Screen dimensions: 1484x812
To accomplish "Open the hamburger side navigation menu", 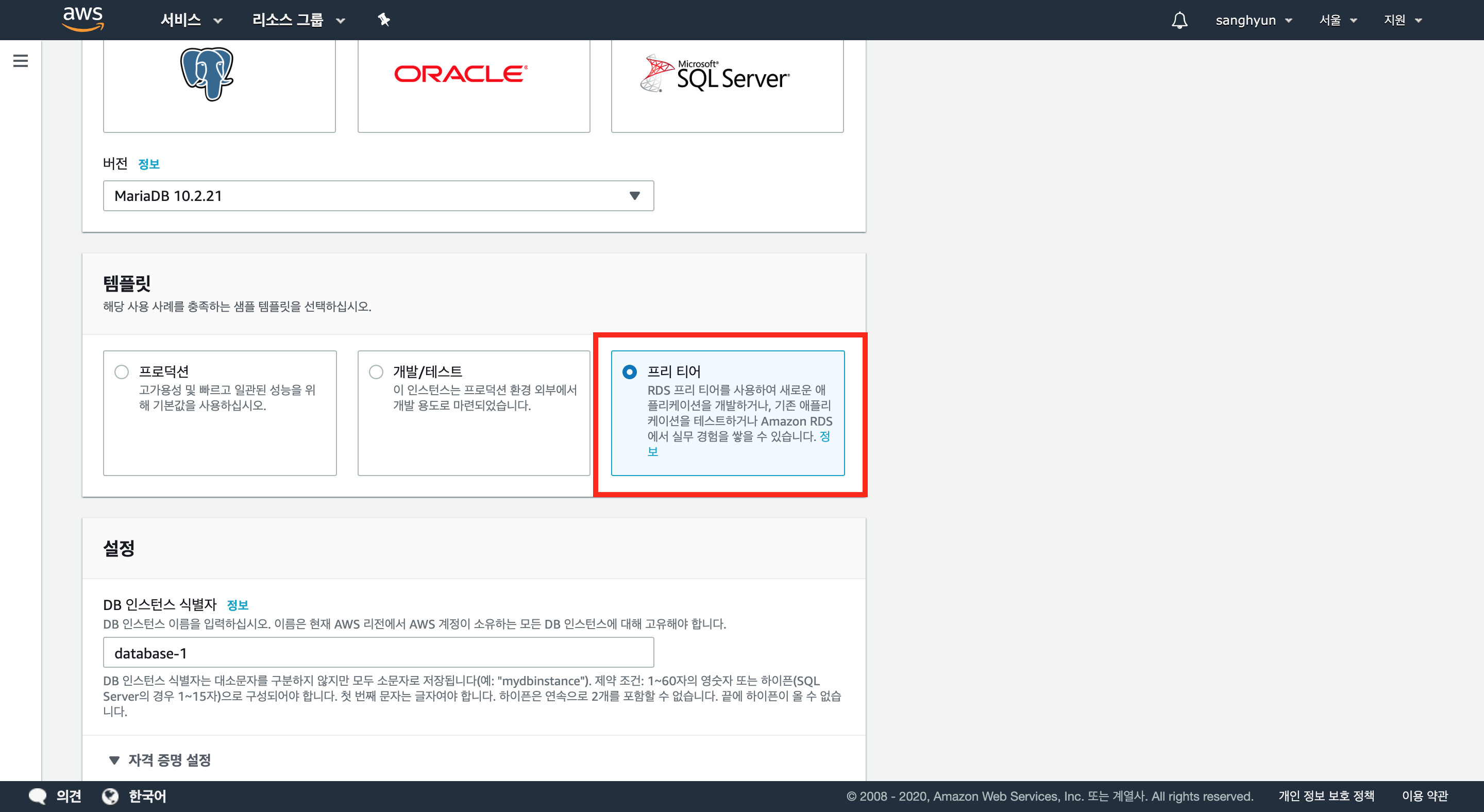I will [x=21, y=60].
